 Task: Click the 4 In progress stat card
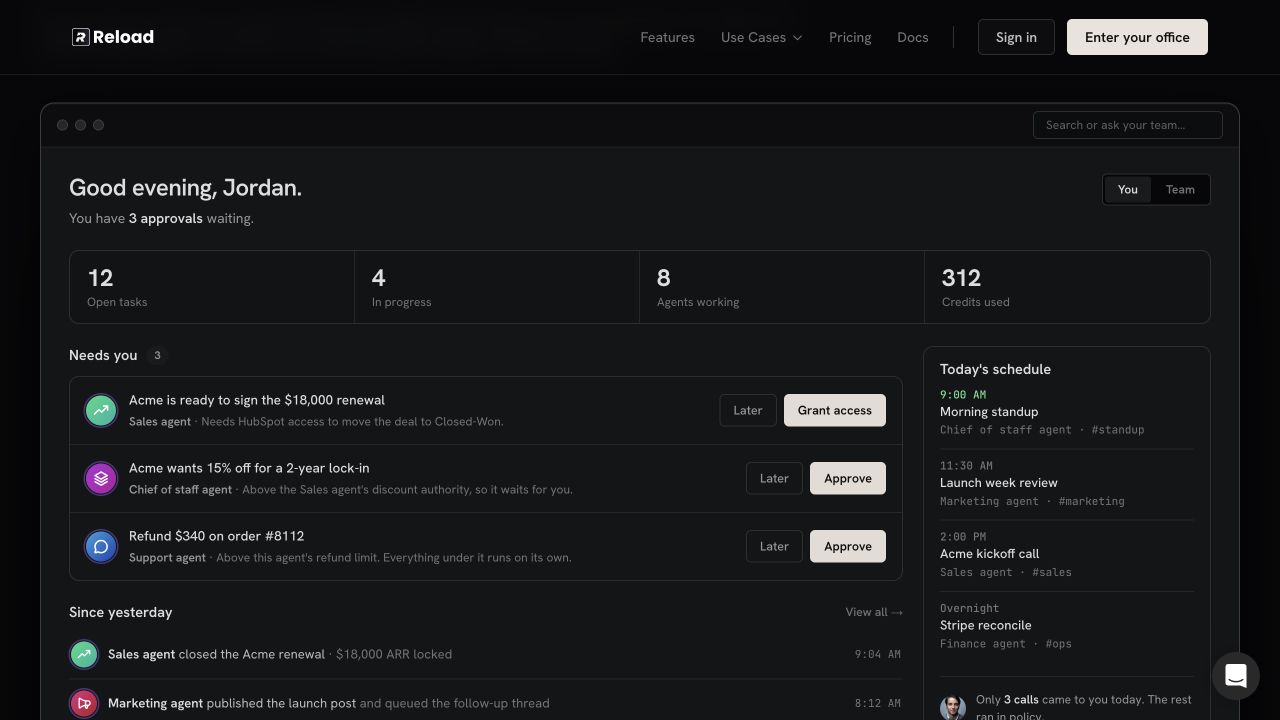(497, 287)
